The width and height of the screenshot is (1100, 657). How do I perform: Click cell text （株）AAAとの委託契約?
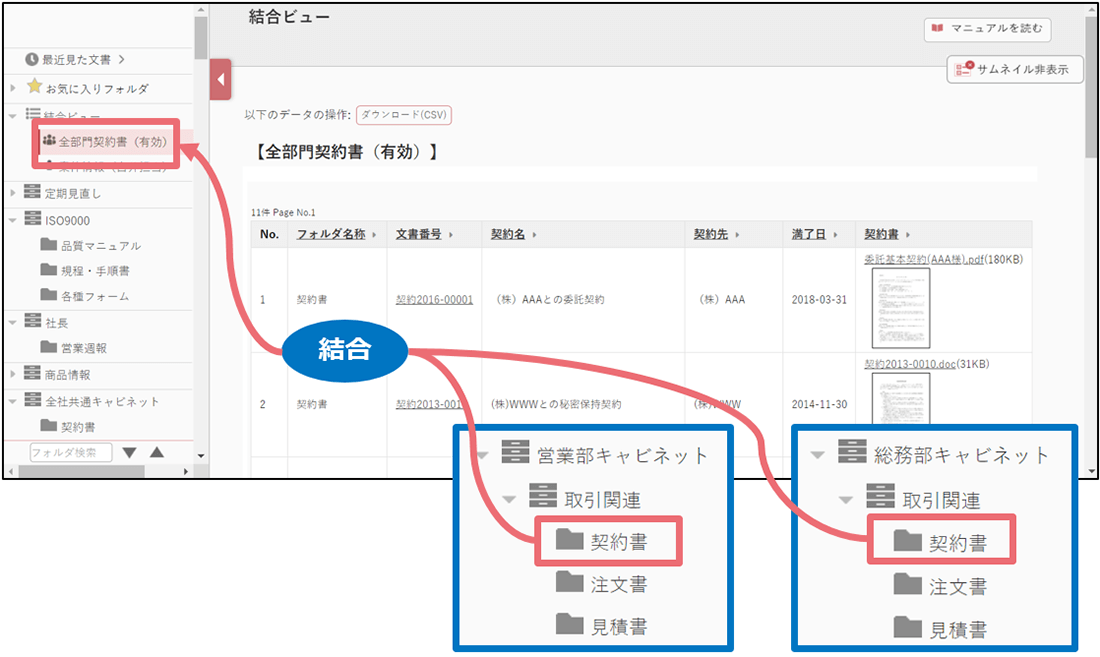click(550, 299)
